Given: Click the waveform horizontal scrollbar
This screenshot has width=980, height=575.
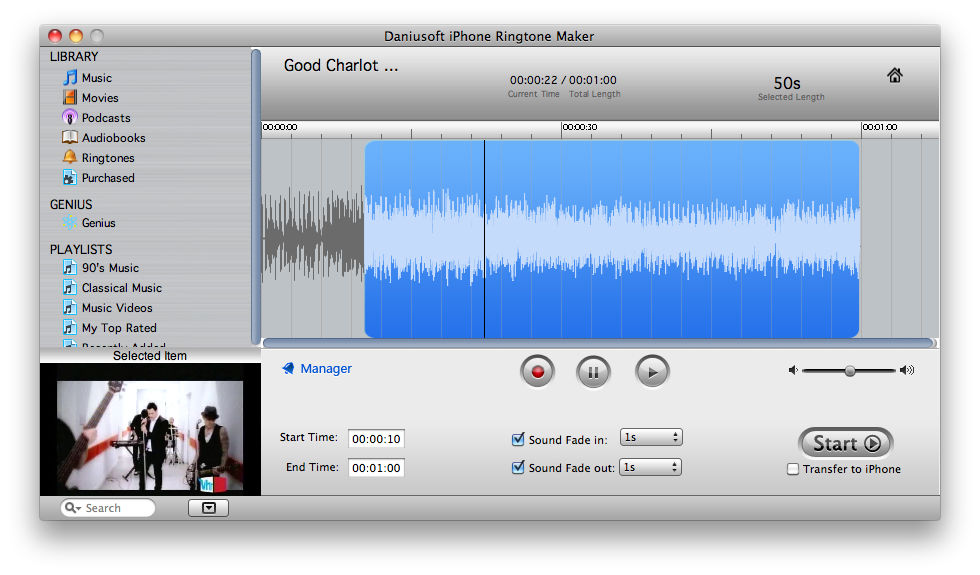Looking at the screenshot, I should tap(598, 342).
